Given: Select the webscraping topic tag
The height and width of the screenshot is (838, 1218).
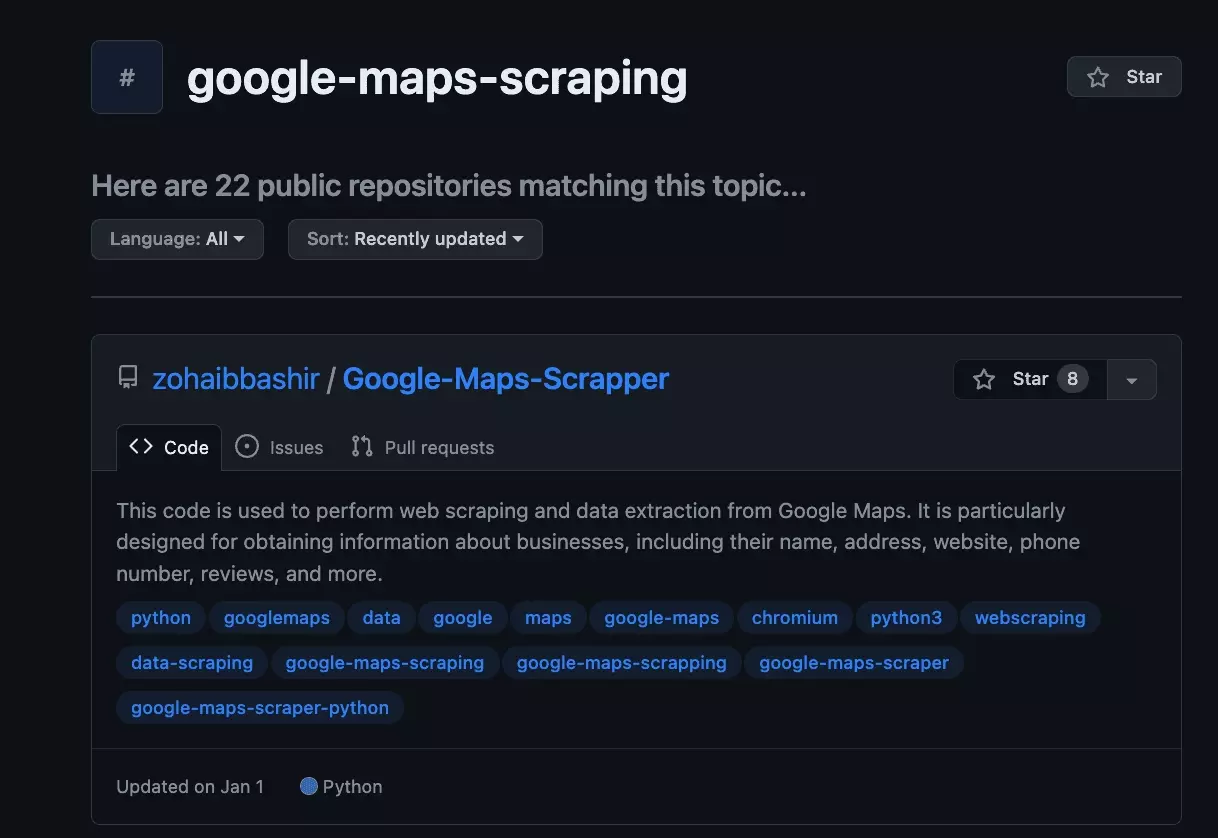Looking at the screenshot, I should [x=1030, y=617].
